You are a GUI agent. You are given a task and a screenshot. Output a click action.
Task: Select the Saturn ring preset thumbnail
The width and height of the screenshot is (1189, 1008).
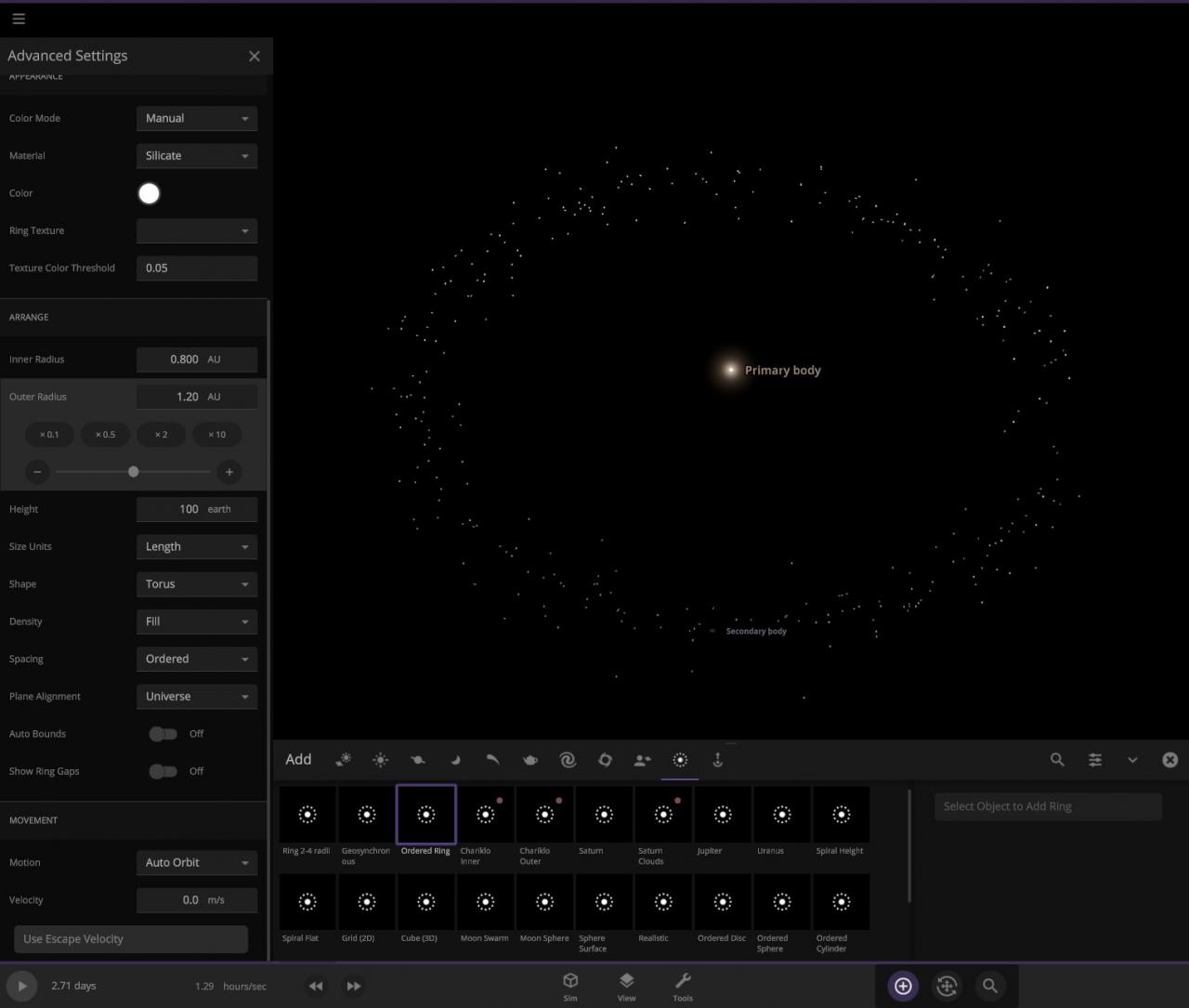(x=604, y=816)
